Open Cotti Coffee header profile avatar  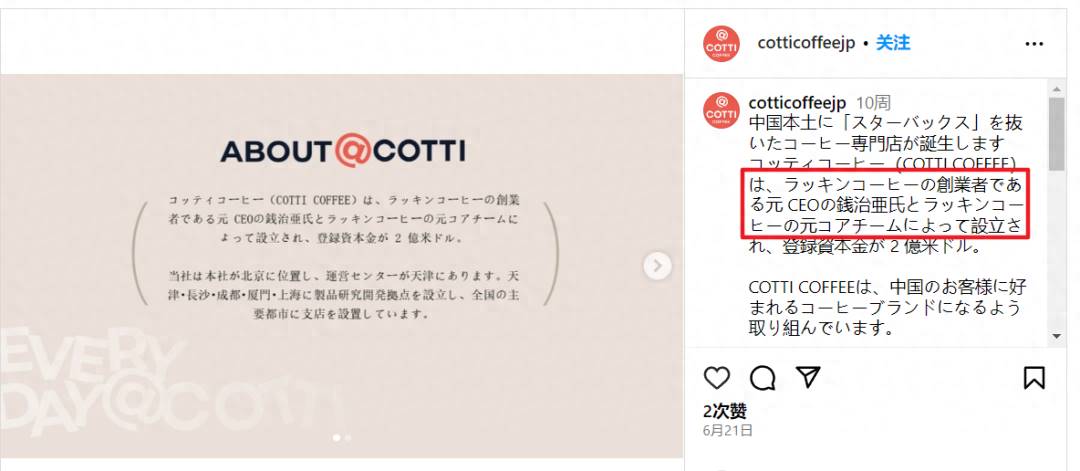tap(722, 43)
